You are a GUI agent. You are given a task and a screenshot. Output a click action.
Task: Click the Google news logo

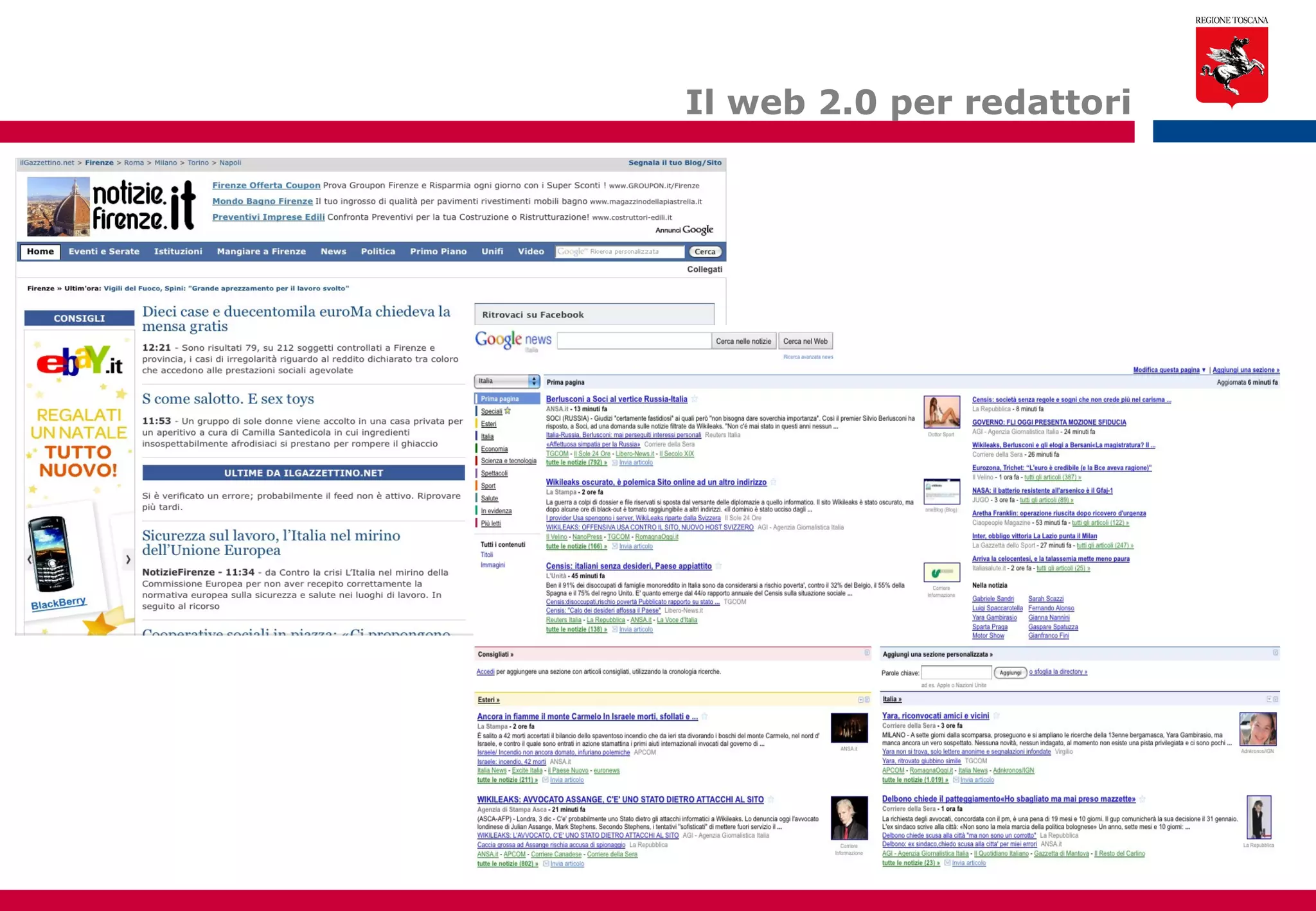coord(513,340)
